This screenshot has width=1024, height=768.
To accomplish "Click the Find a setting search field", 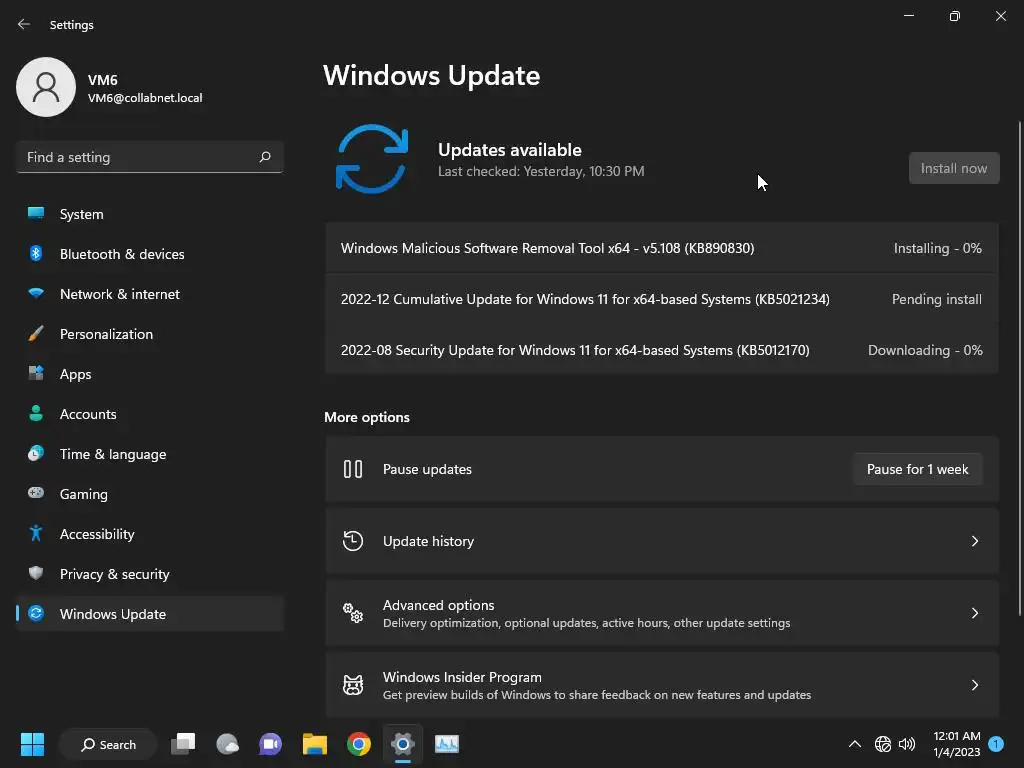I will point(150,157).
